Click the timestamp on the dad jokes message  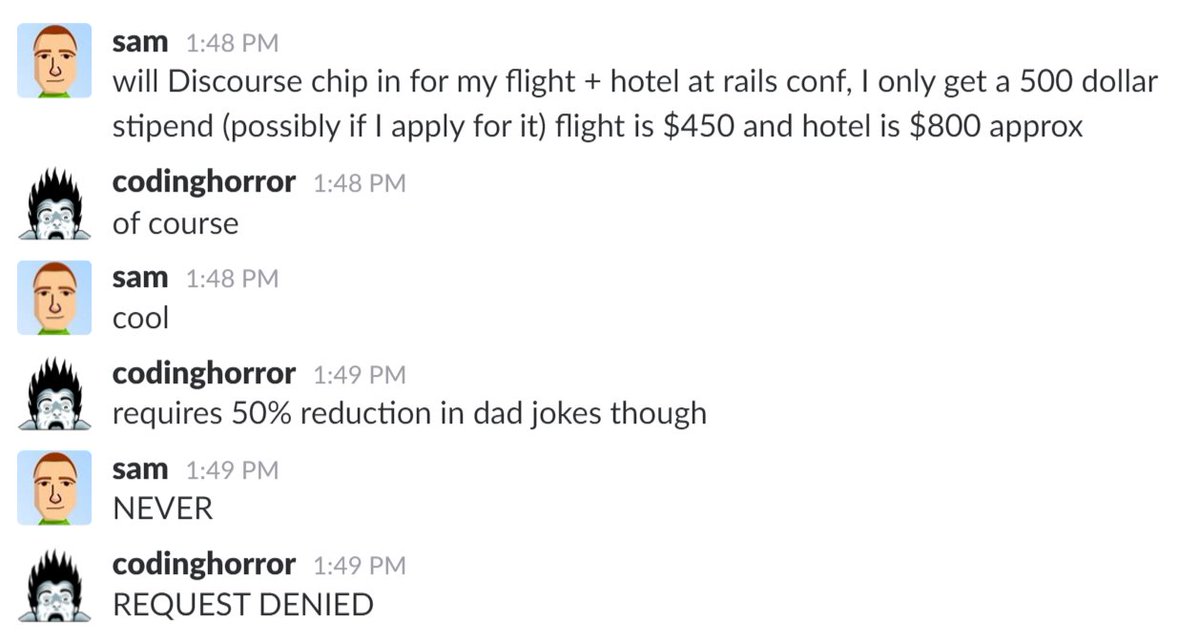(359, 376)
